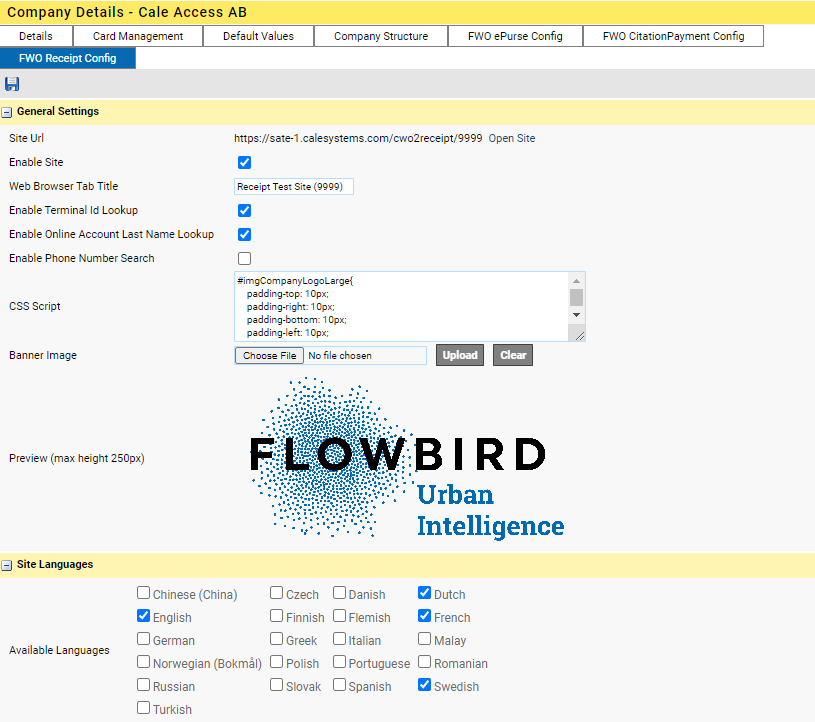Image resolution: width=815 pixels, height=722 pixels.
Task: Click CSS Script scrollbar down arrow
Action: (576, 315)
